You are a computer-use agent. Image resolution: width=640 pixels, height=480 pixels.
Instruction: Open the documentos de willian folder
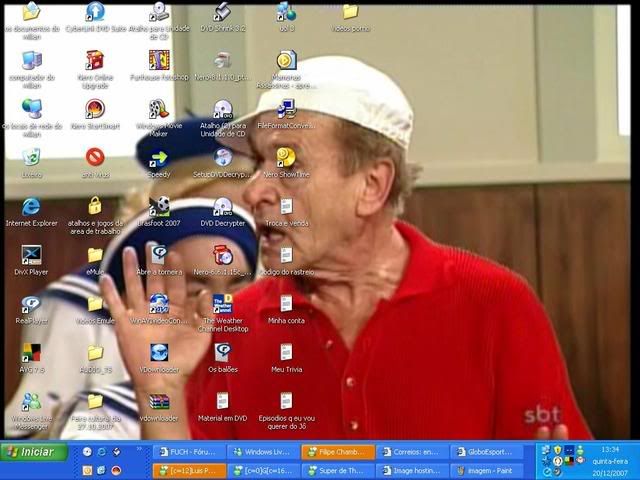point(31,12)
